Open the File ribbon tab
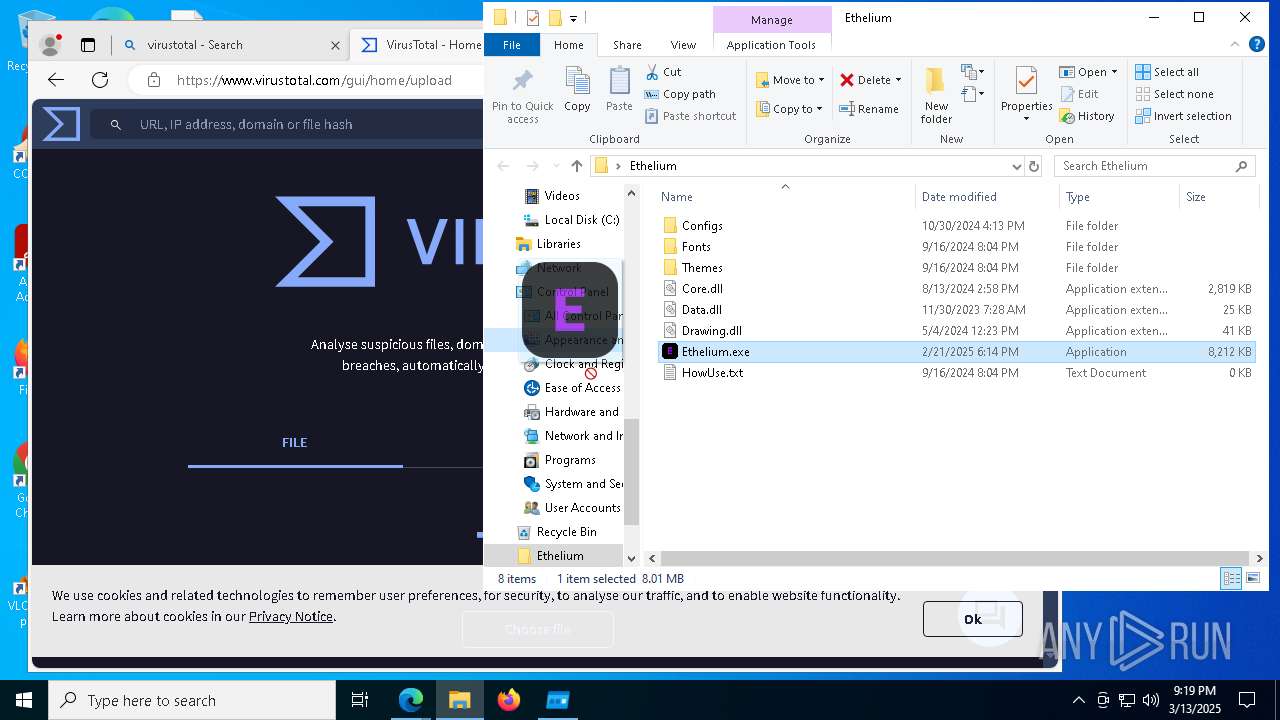 (512, 45)
